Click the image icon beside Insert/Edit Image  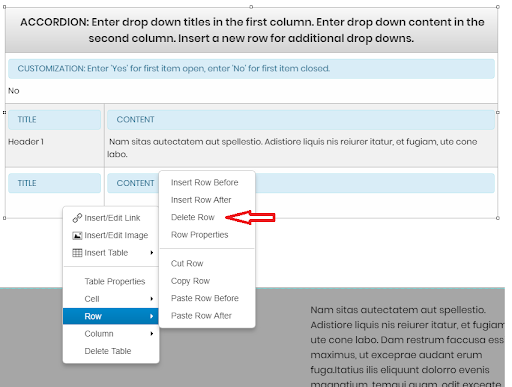[x=77, y=235]
